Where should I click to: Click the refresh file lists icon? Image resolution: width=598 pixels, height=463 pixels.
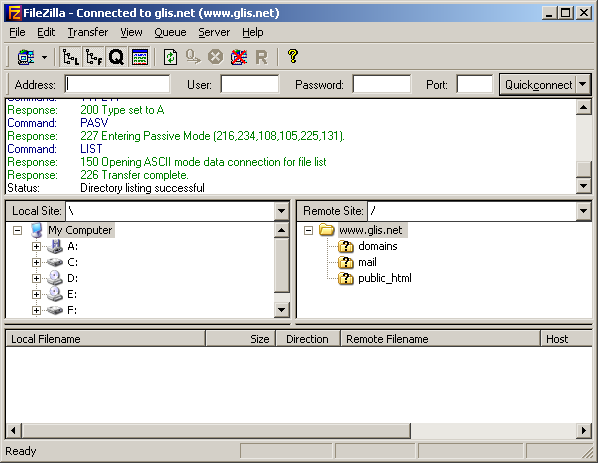170,58
